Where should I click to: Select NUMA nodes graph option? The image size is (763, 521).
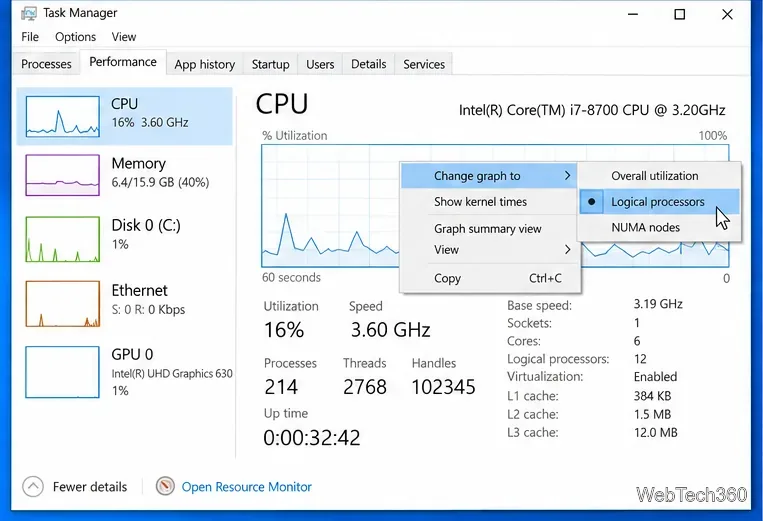660,227
